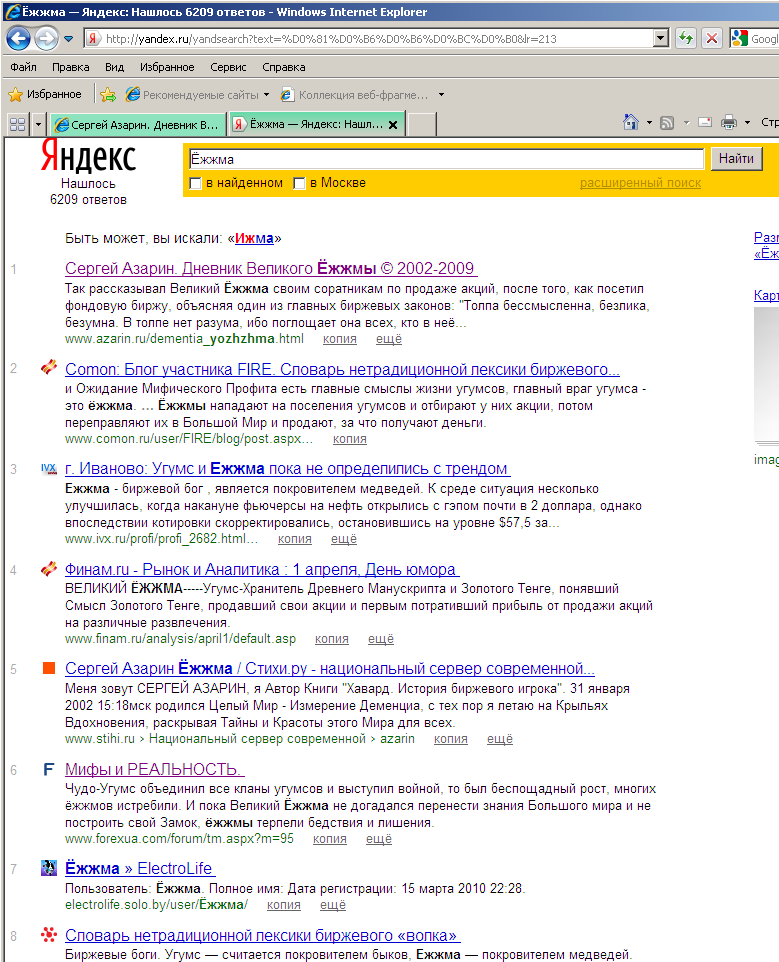
Task: Open the Избранное menu in menu bar
Action: [167, 67]
